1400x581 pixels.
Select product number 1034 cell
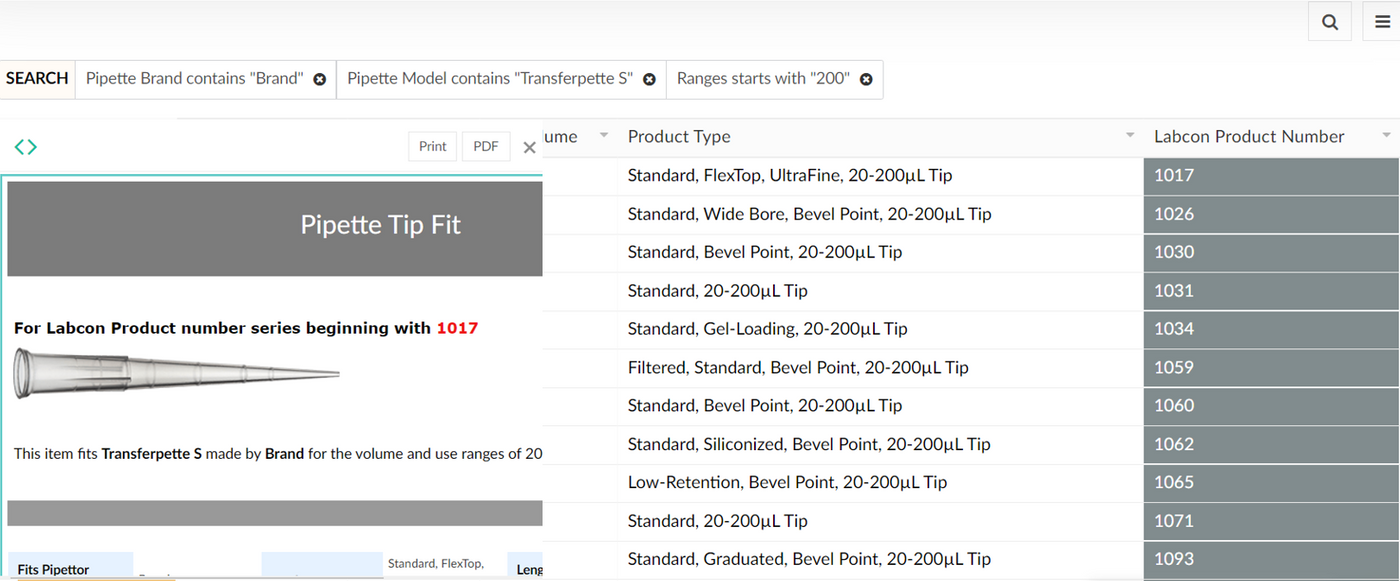(x=1271, y=329)
